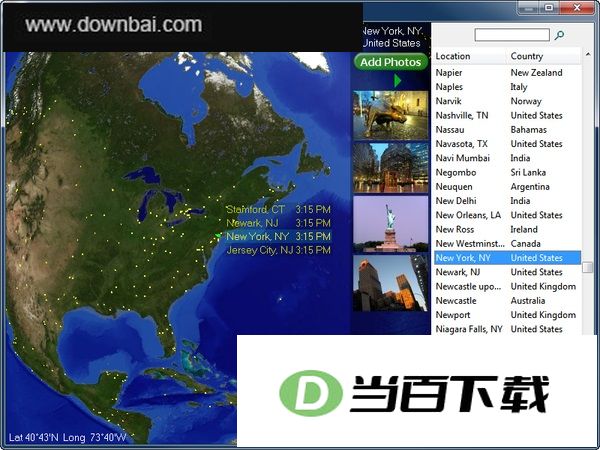Click the scroll up arrow of the location list
The width and height of the screenshot is (600, 450).
(x=588, y=55)
